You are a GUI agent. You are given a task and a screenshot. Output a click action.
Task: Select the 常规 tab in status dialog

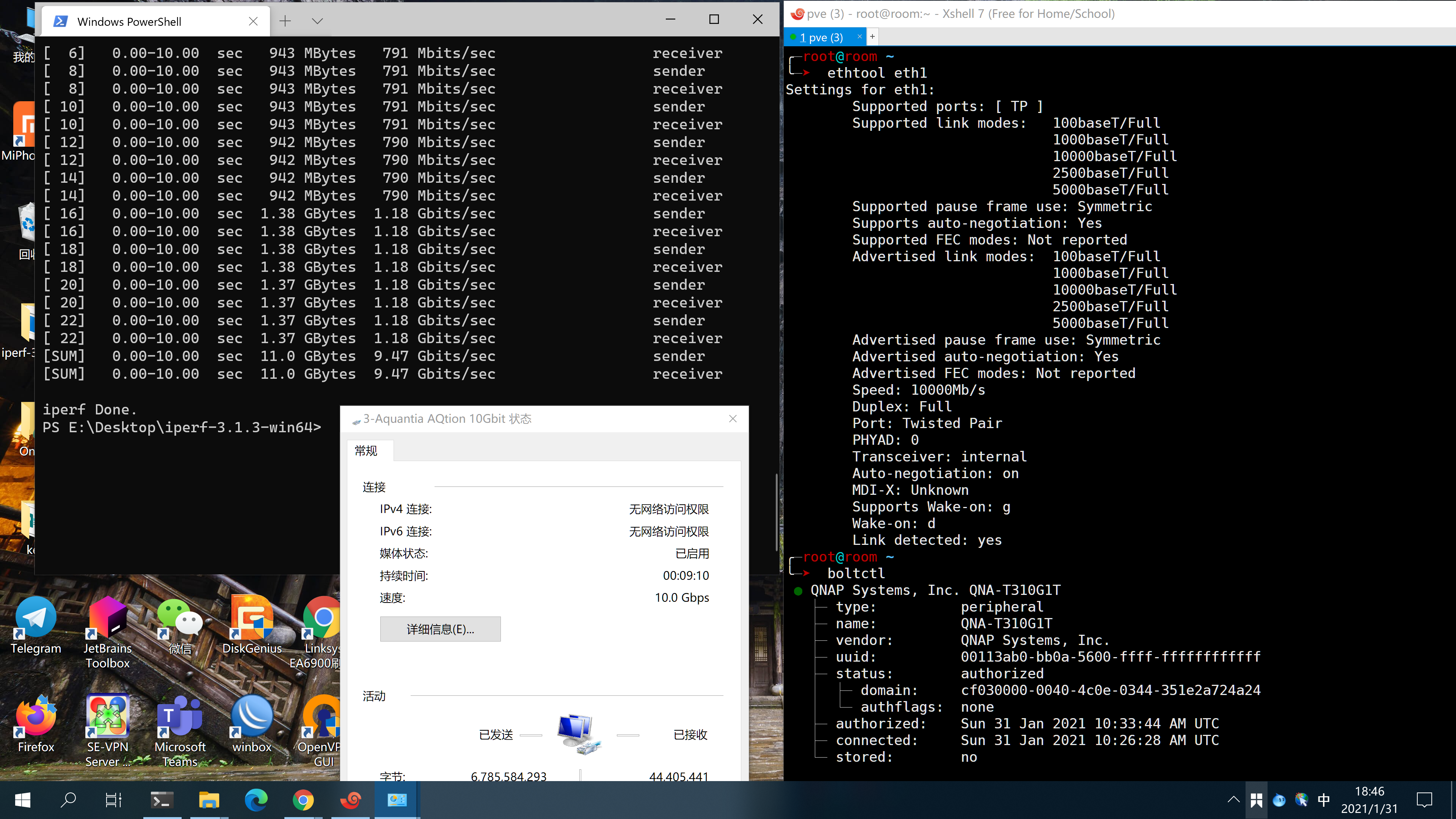[366, 450]
